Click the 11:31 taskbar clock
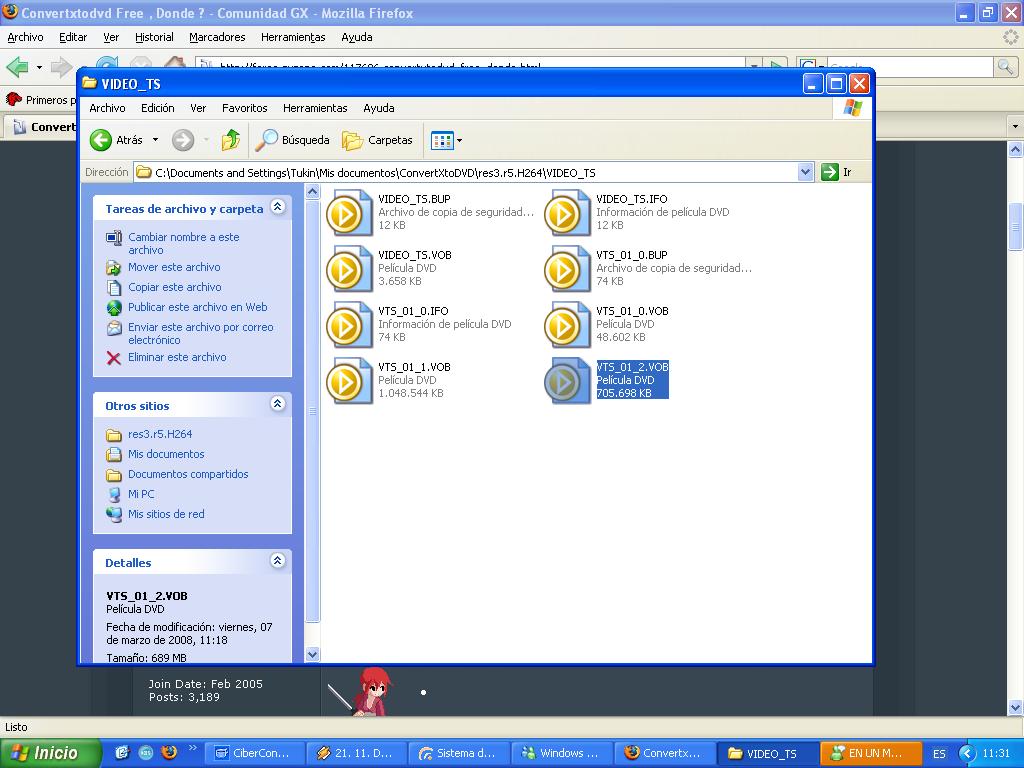 [997, 753]
